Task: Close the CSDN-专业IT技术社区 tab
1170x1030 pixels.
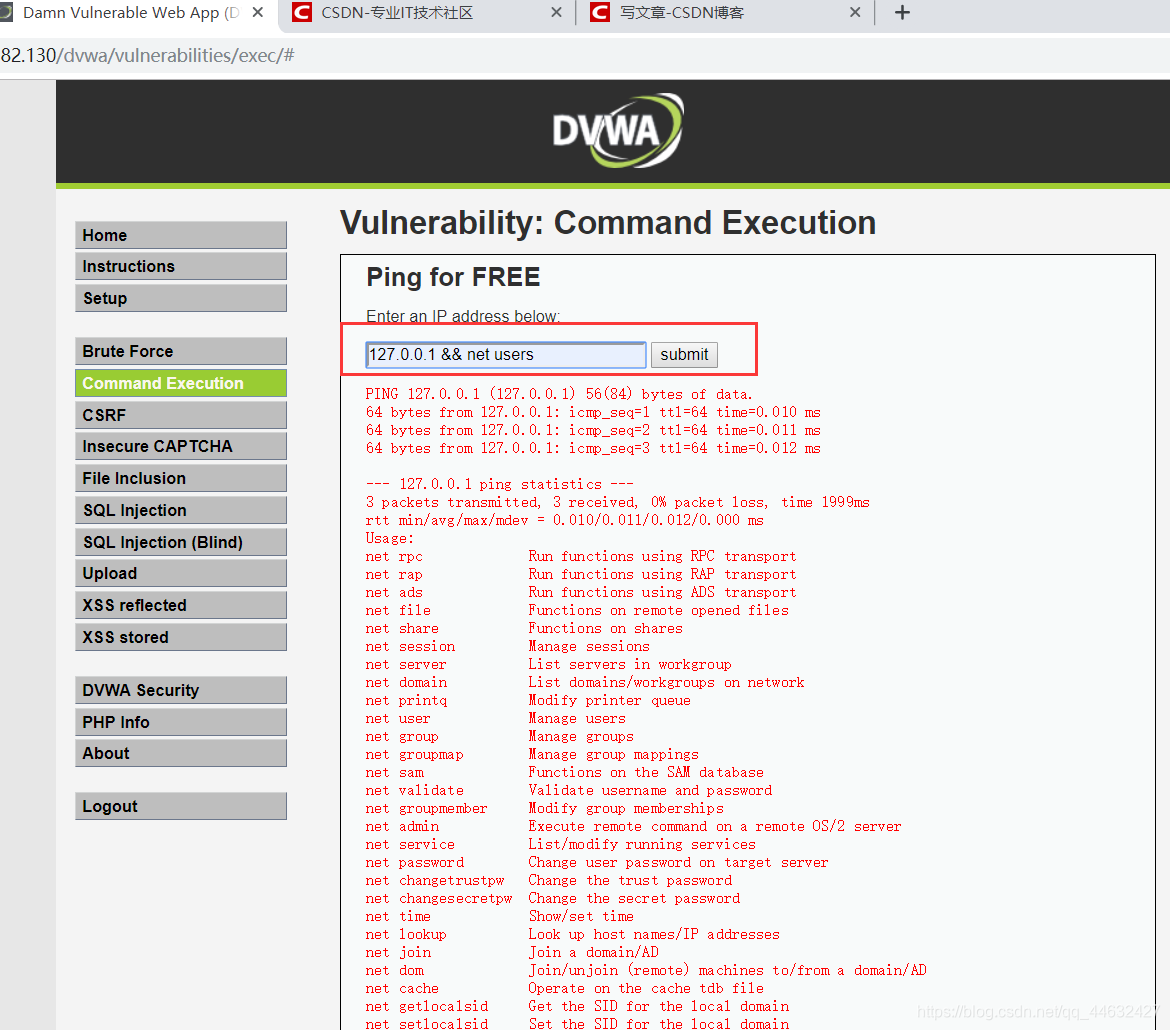Action: click(x=556, y=13)
